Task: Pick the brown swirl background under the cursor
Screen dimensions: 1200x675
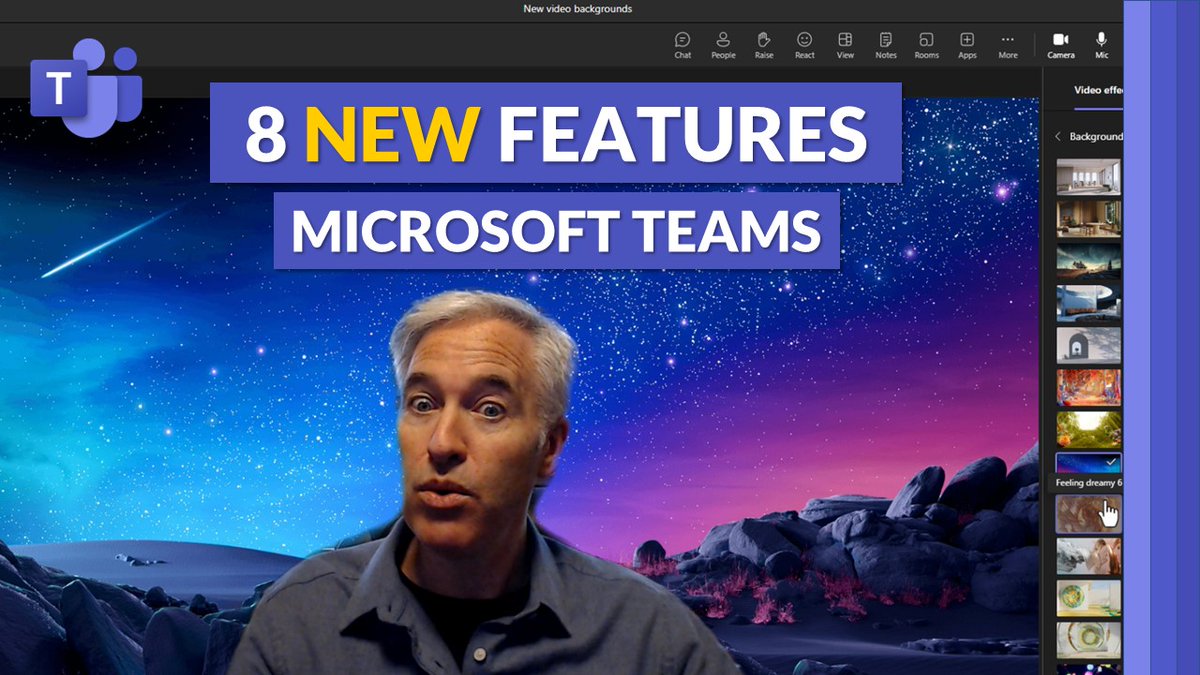Action: [1089, 514]
